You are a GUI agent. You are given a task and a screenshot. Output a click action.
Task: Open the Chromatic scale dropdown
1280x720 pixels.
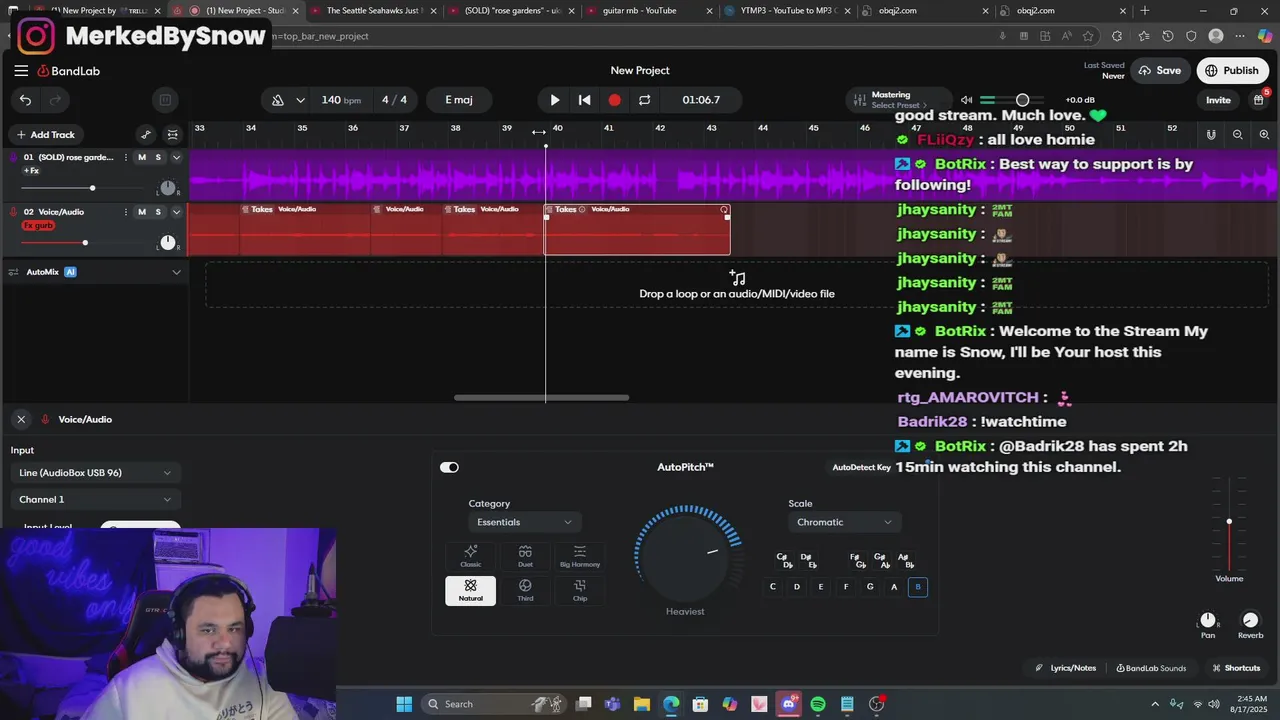845,522
